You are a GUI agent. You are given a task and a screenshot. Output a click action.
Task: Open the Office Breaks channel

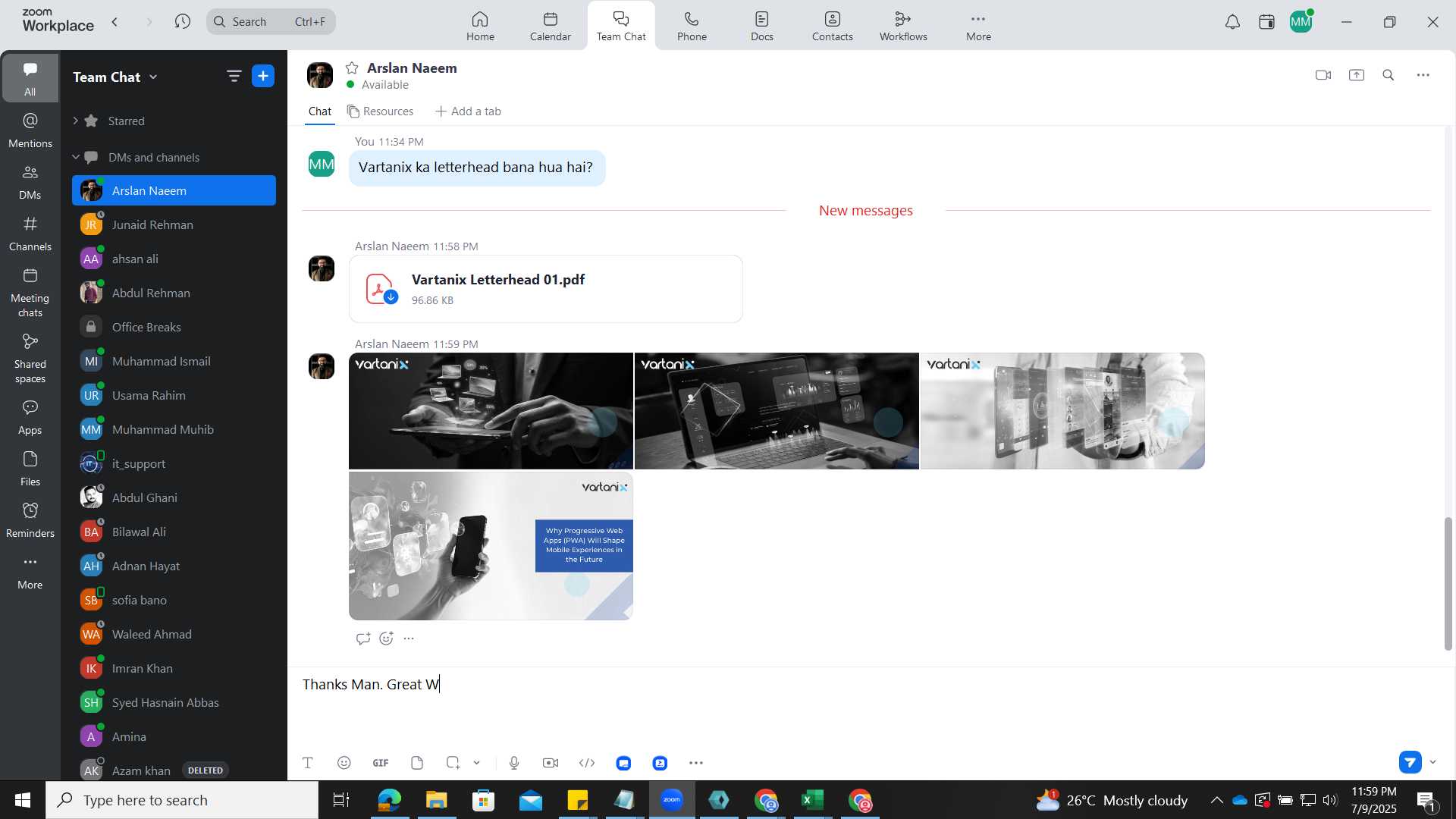(174, 327)
